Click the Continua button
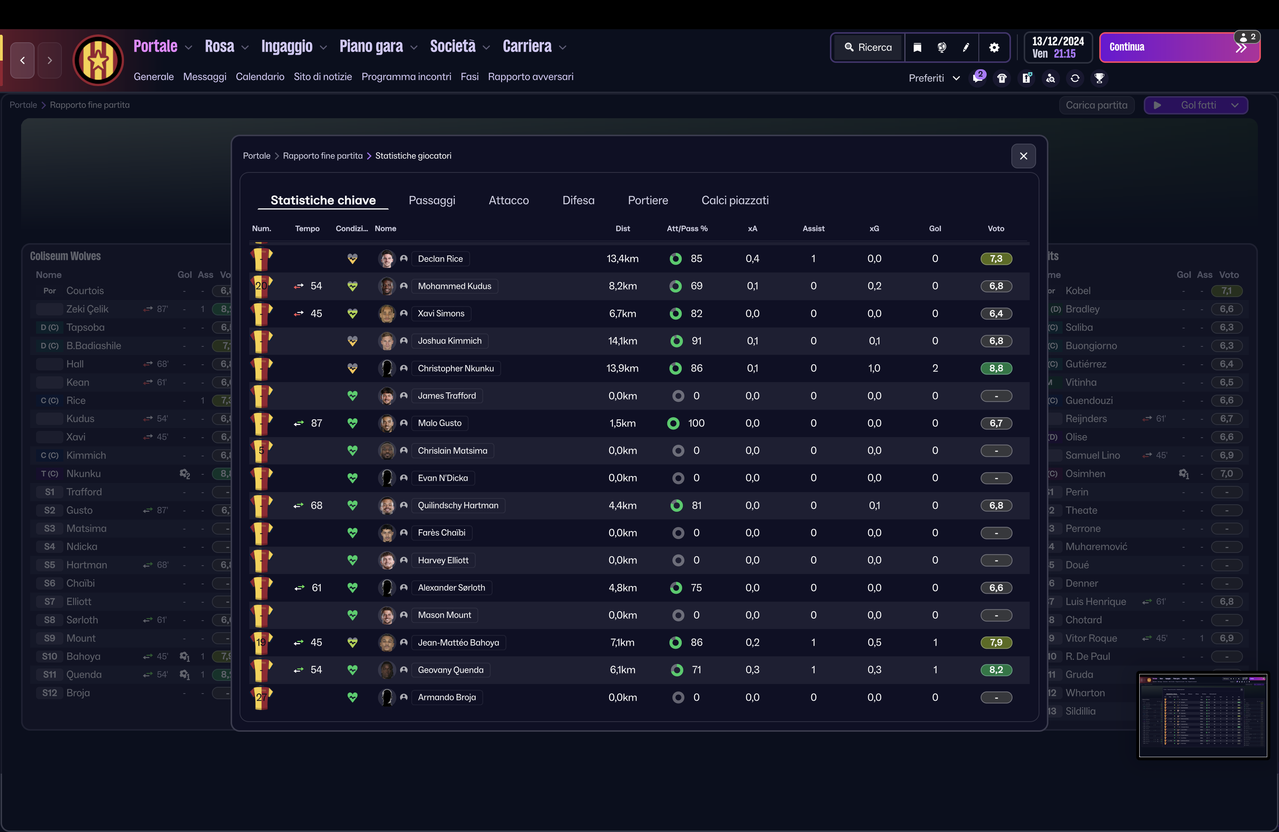This screenshot has height=832, width=1279. (x=1180, y=47)
